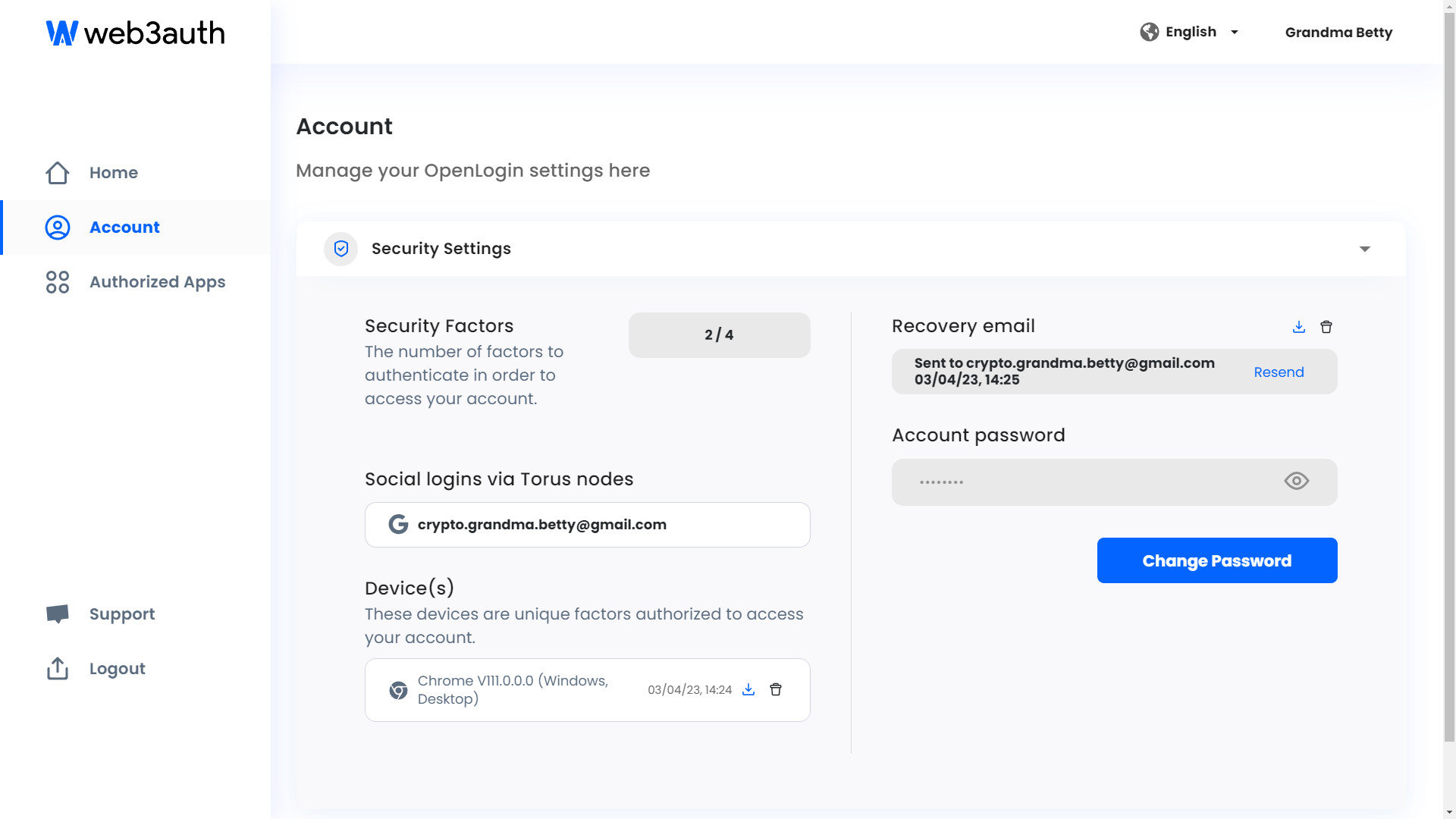Click the Google G icon
This screenshot has width=1456, height=819.
pyautogui.click(x=398, y=525)
